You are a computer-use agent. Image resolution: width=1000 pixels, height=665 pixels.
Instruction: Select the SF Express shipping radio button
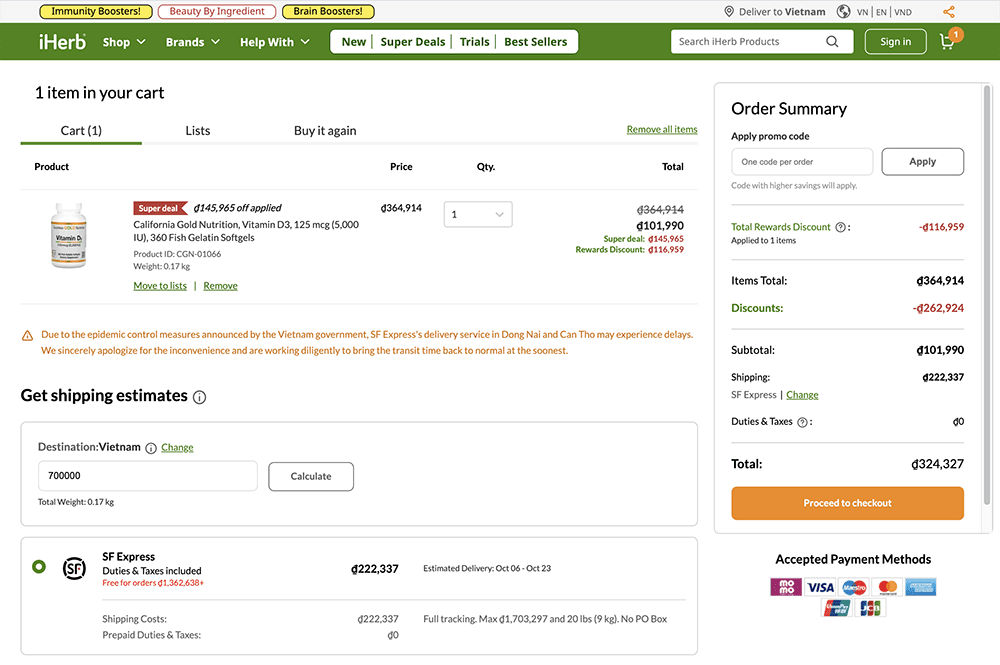point(38,566)
